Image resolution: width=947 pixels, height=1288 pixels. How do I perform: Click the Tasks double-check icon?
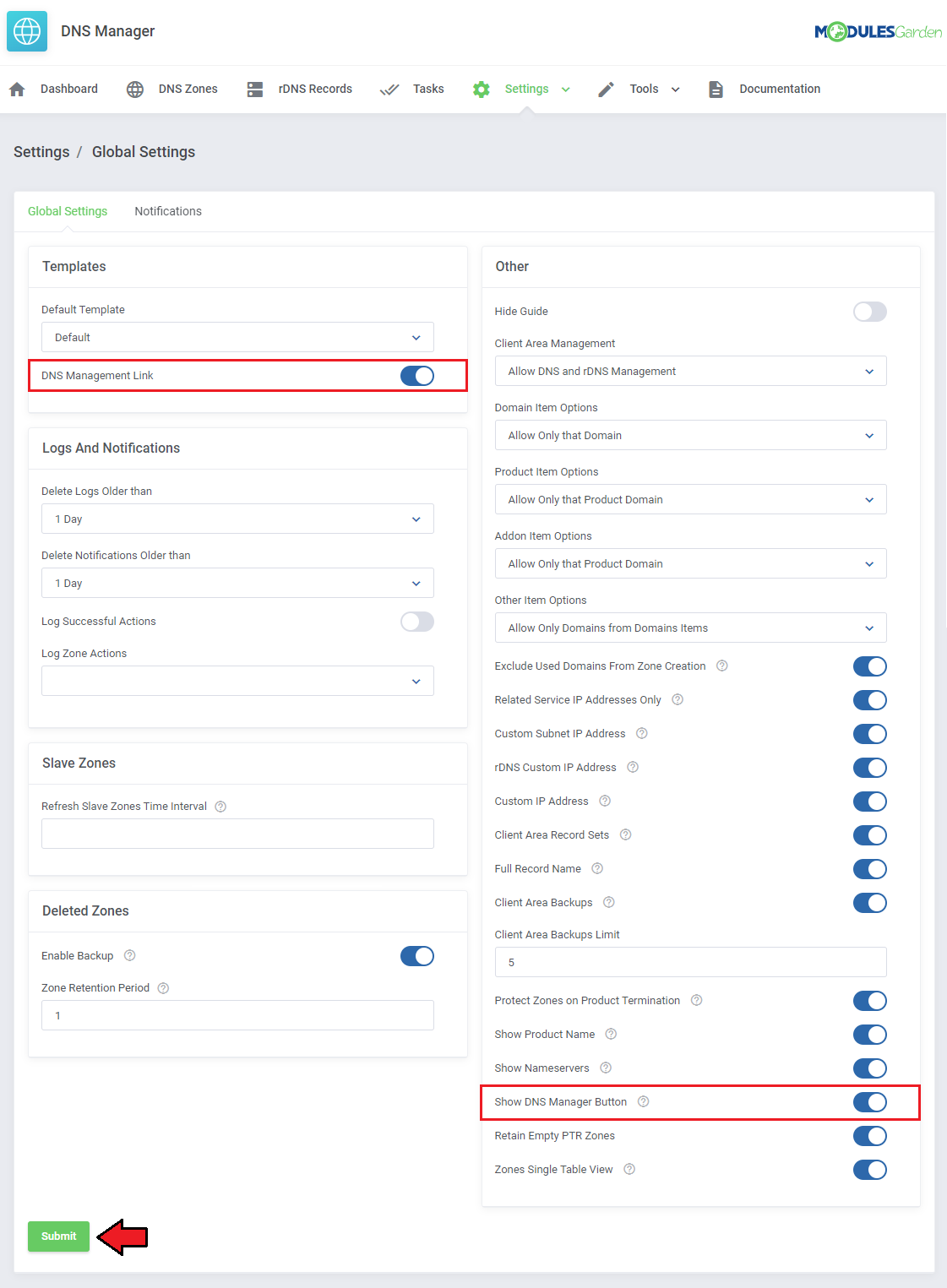(389, 89)
